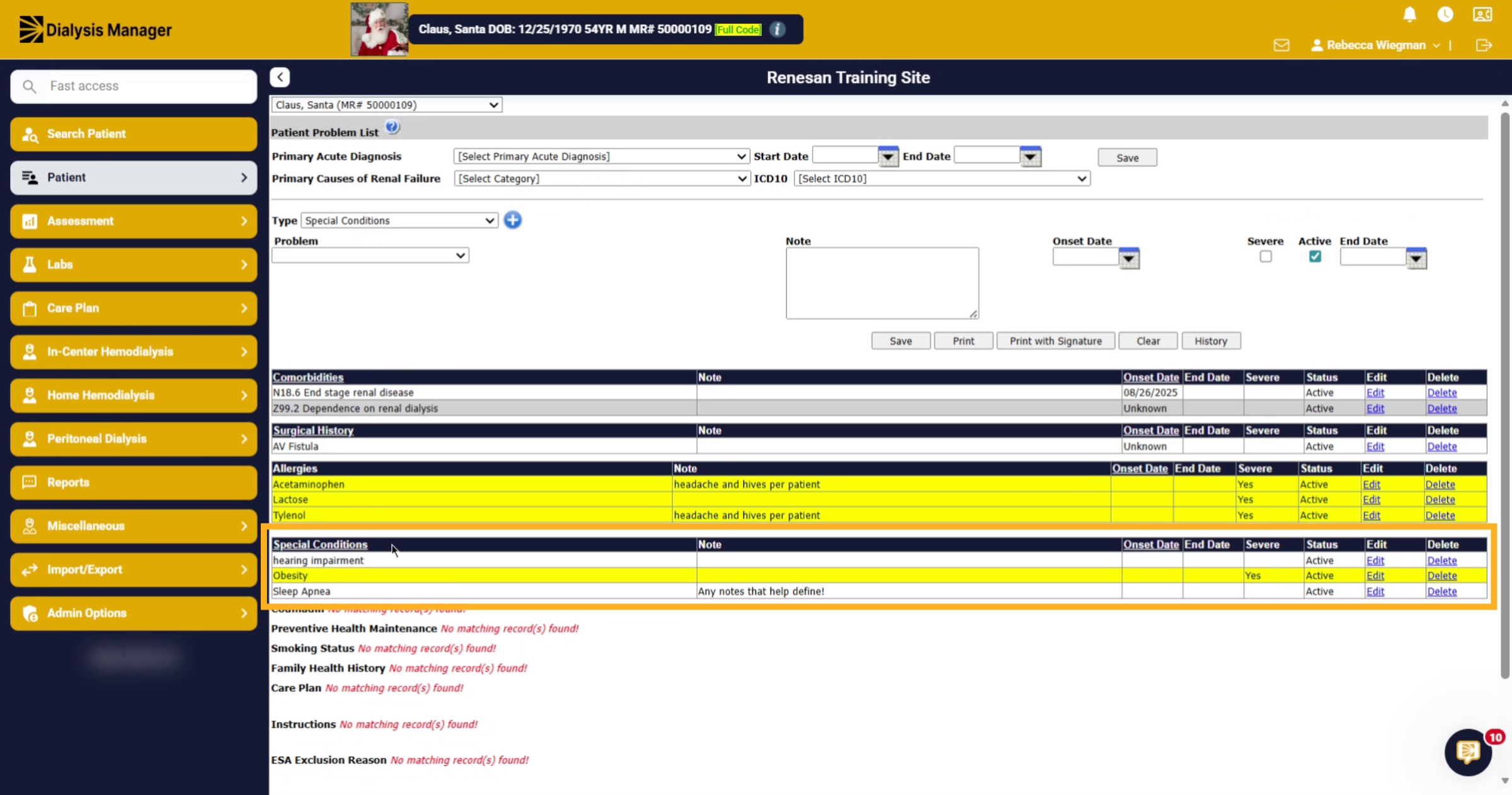
Task: Edit the Obesity special condition
Action: click(1375, 576)
